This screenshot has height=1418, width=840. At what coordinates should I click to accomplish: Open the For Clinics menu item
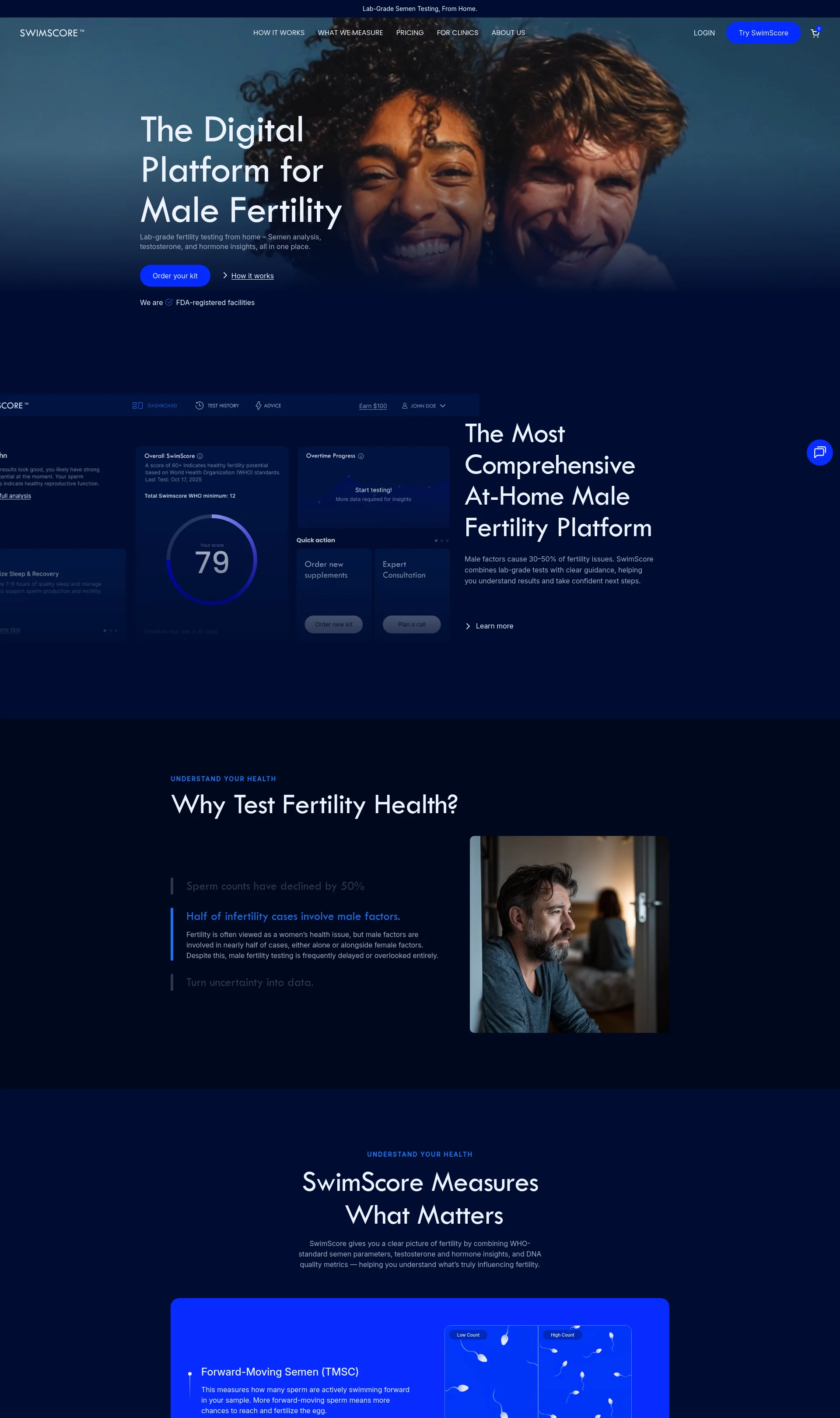tap(457, 33)
